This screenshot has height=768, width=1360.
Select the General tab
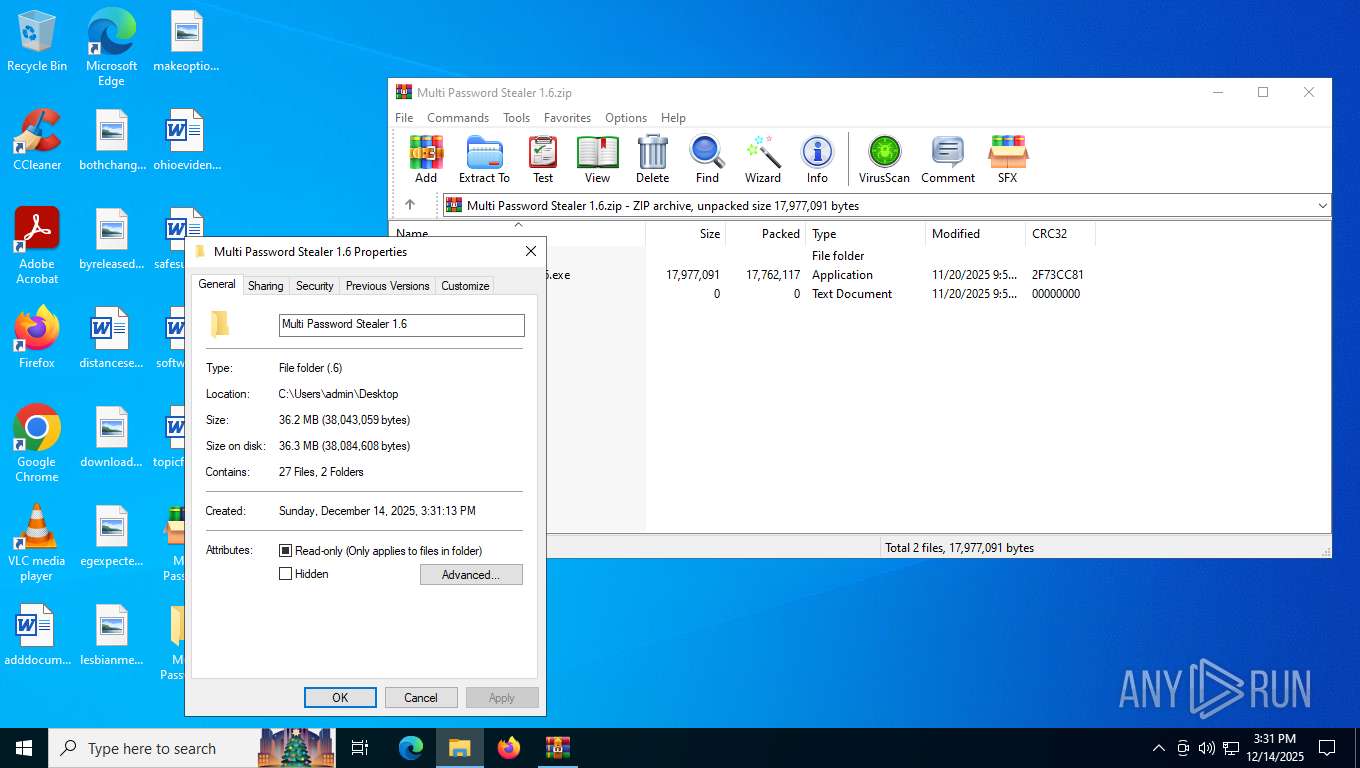[x=216, y=284]
